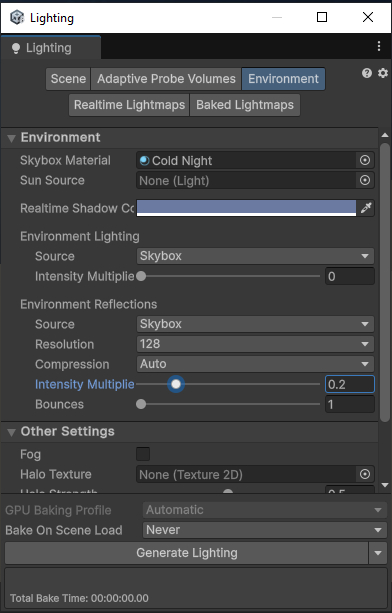The image size is (392, 613).
Task: Open the lighting settings gear menu
Action: 383,73
